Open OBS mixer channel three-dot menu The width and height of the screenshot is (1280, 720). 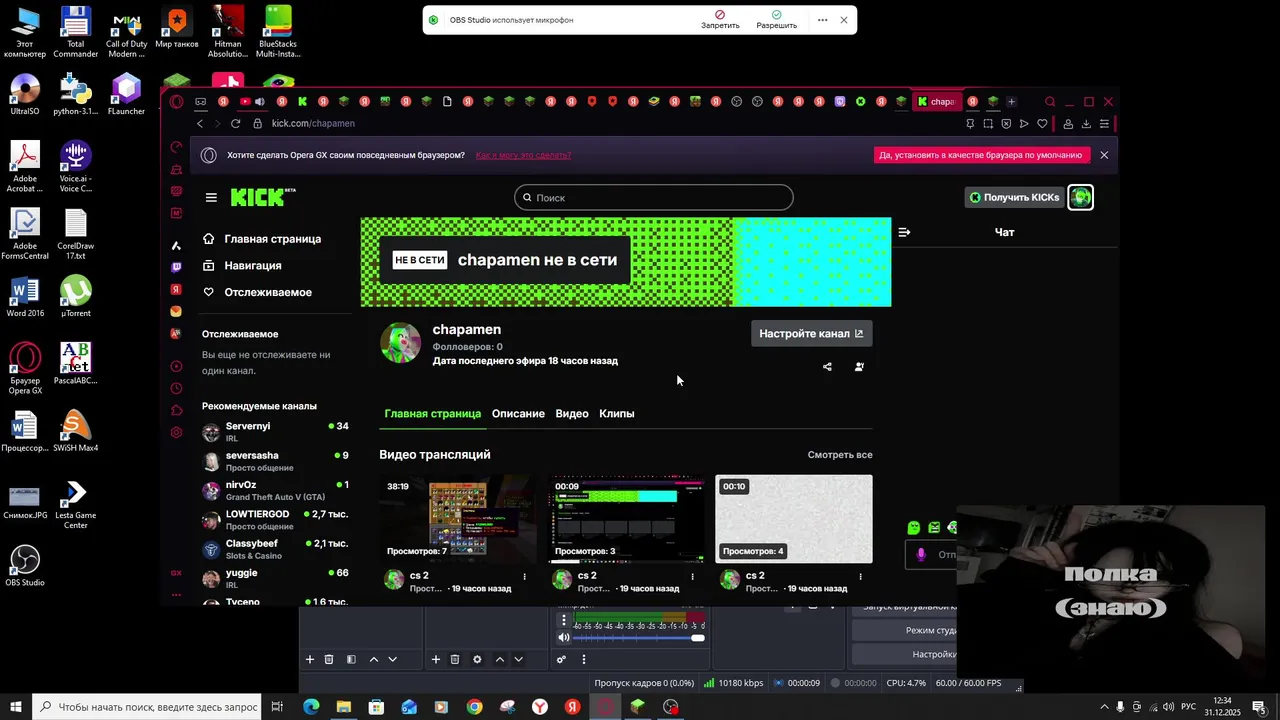click(x=564, y=620)
